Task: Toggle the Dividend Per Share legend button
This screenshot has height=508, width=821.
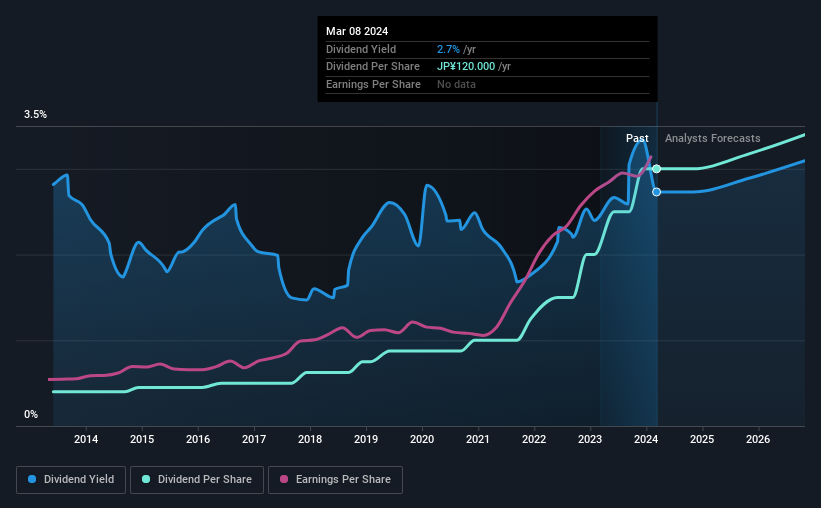Action: point(197,480)
